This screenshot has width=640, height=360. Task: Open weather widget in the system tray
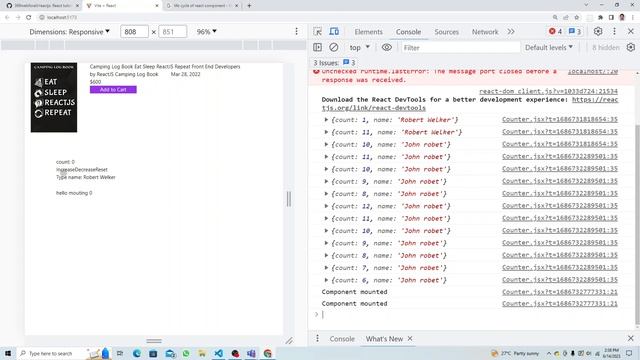pyautogui.click(x=516, y=353)
